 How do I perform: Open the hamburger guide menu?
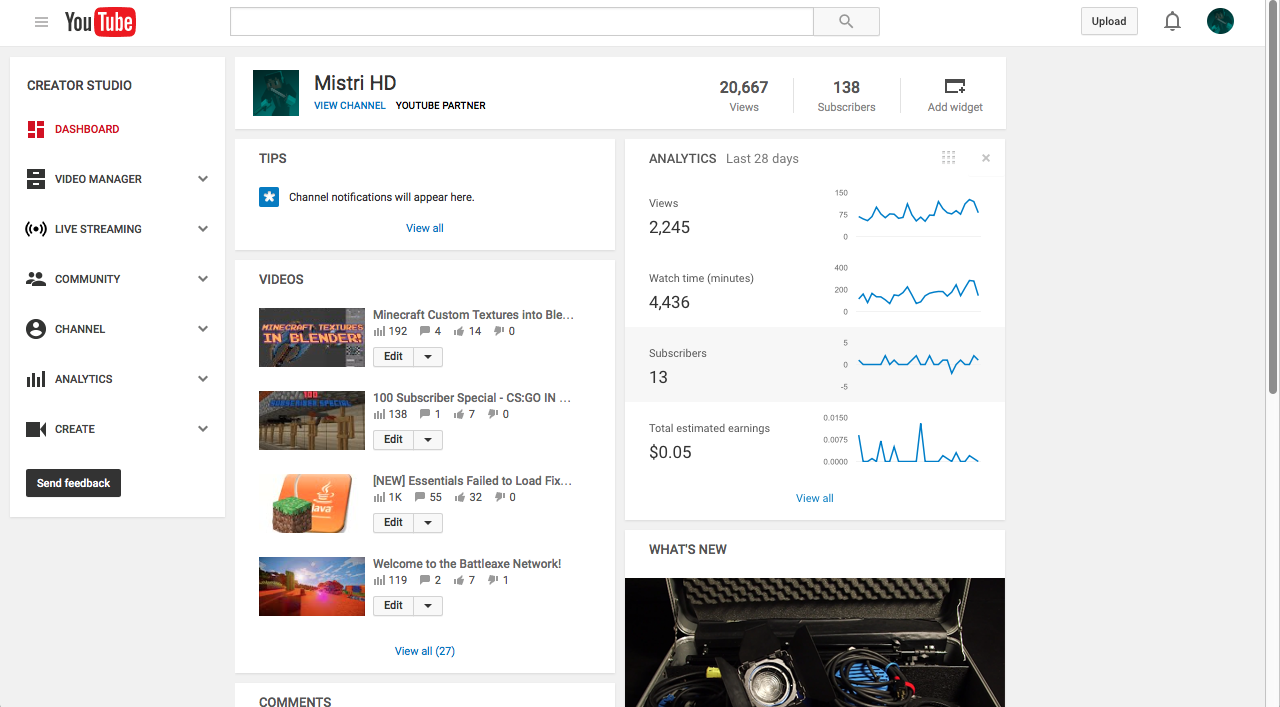coord(41,22)
